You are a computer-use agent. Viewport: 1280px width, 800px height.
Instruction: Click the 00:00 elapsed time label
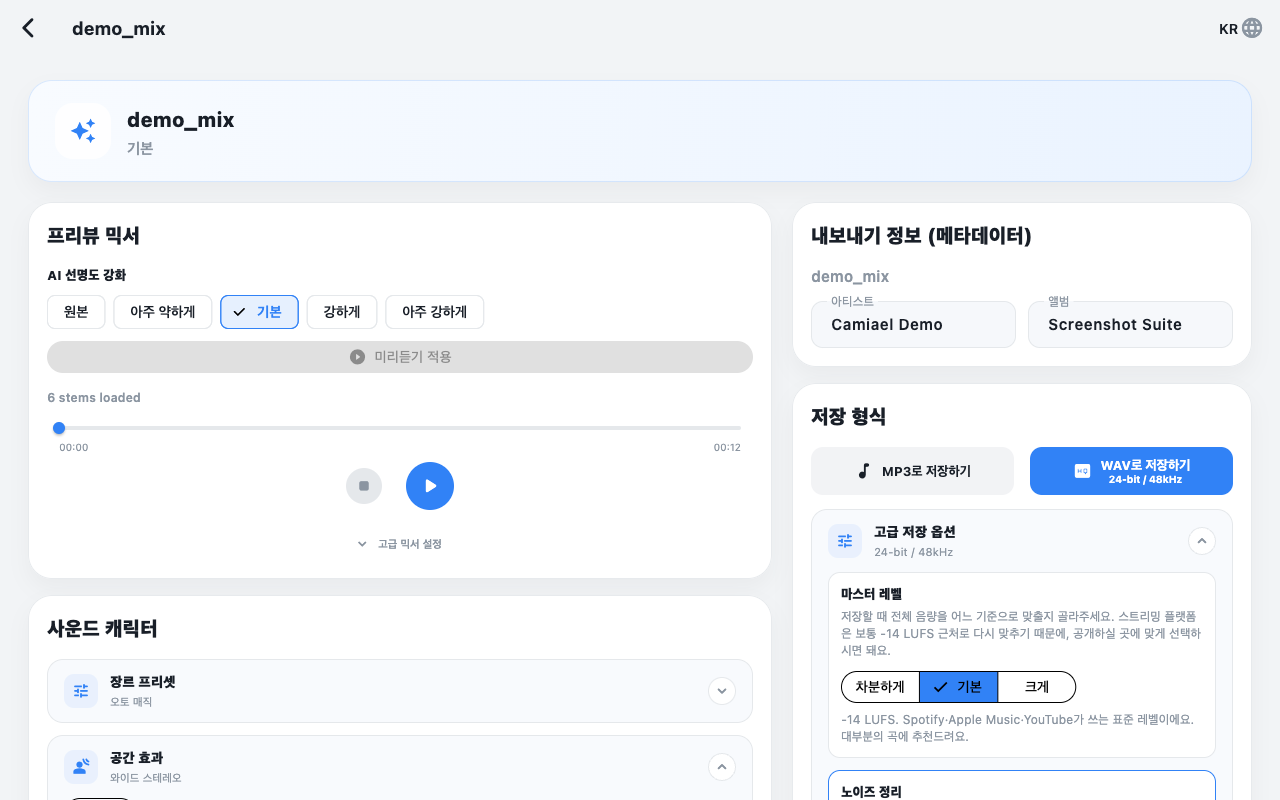(74, 448)
